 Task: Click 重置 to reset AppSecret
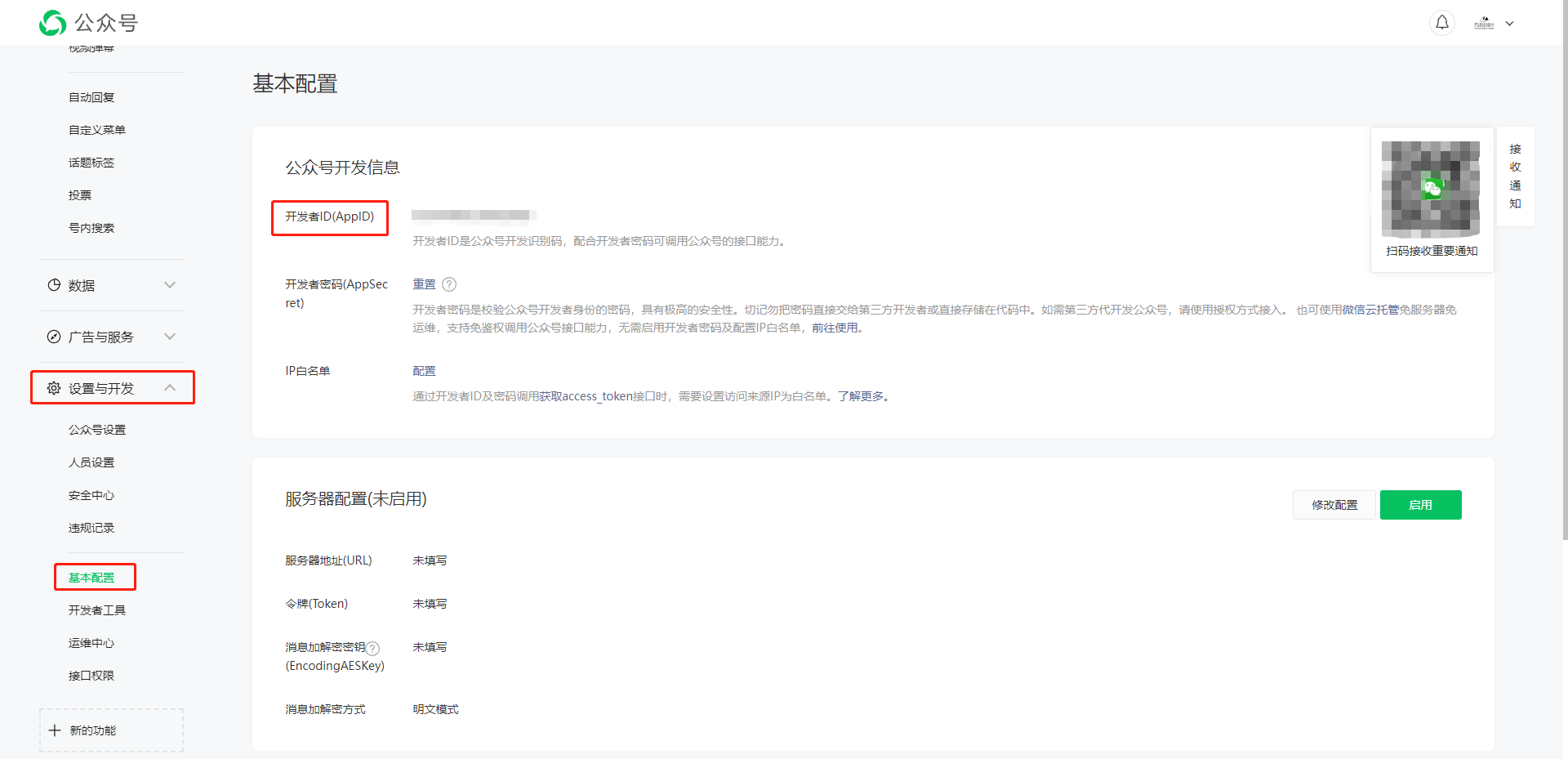click(x=424, y=284)
